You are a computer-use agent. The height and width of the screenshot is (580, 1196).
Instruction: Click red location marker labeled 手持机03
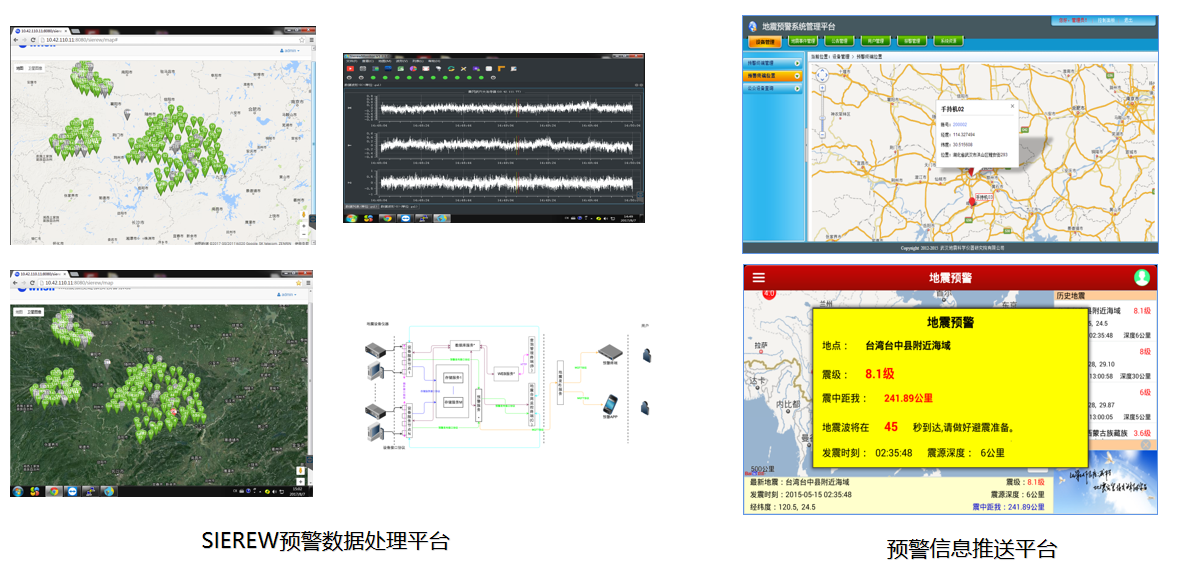pyautogui.click(x=971, y=203)
